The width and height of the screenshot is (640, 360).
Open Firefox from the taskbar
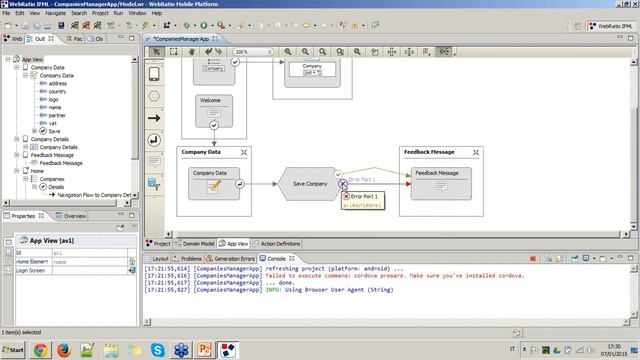click(x=64, y=350)
